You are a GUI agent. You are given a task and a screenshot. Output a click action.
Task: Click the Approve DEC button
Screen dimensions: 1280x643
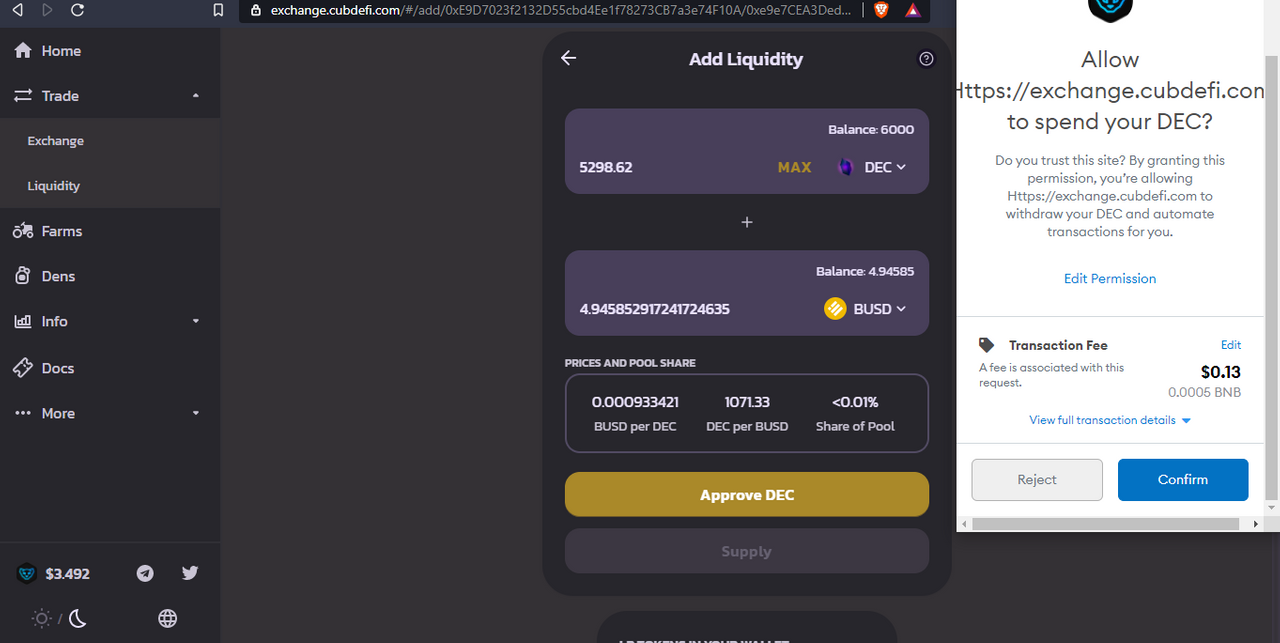(747, 495)
